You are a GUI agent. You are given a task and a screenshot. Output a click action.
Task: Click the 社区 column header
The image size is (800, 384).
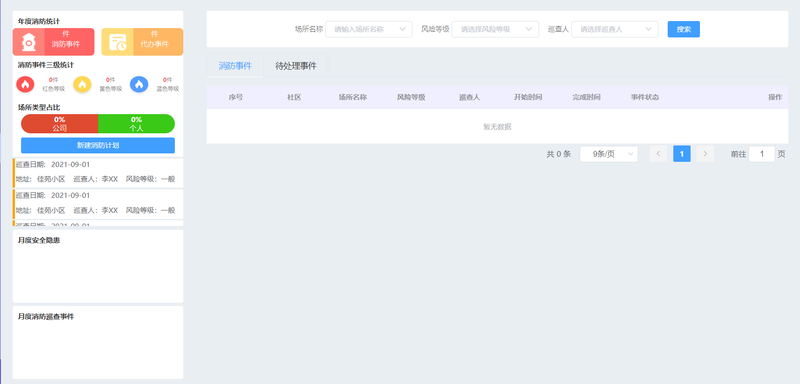[294, 97]
